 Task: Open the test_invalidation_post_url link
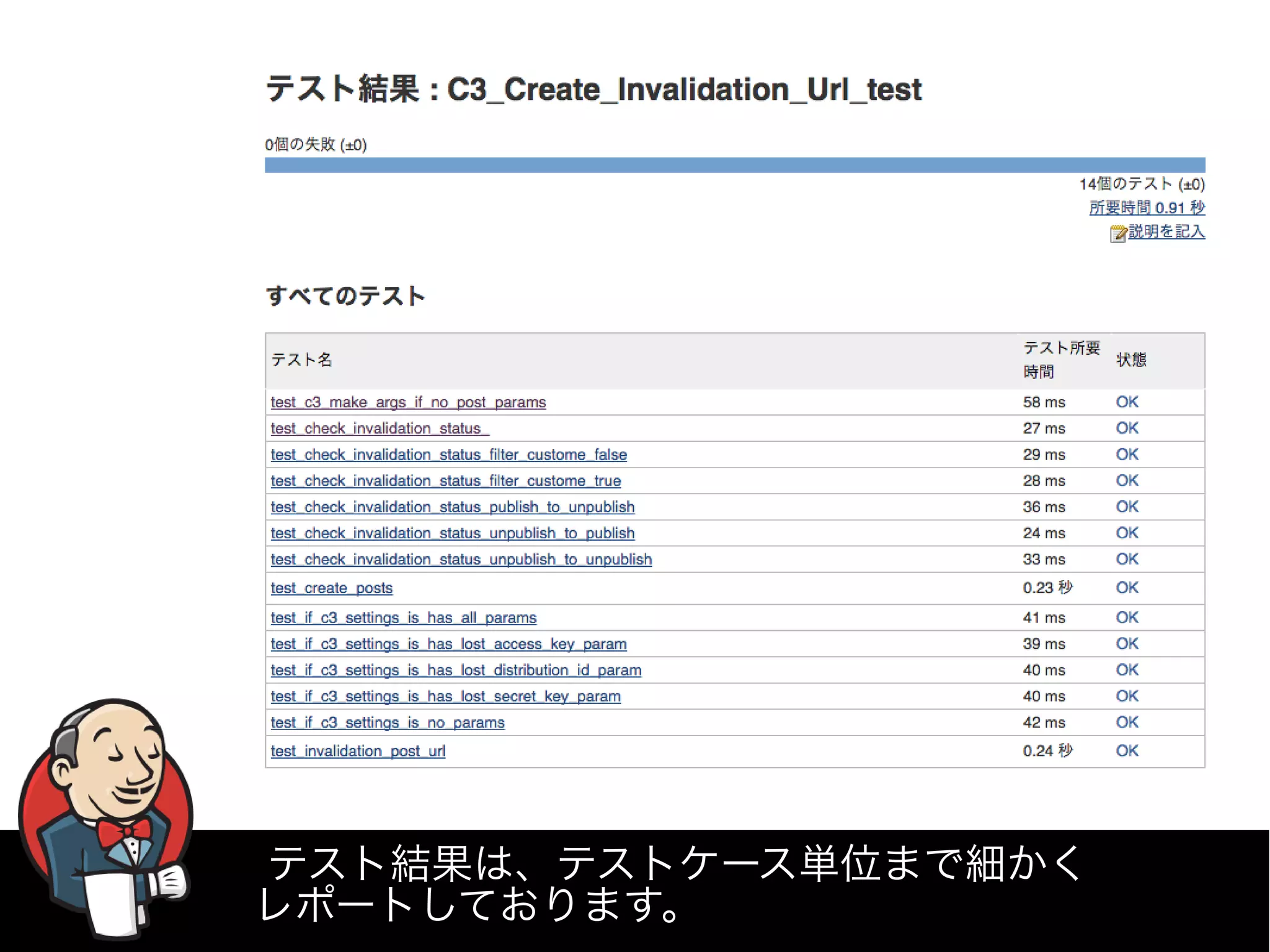(358, 750)
